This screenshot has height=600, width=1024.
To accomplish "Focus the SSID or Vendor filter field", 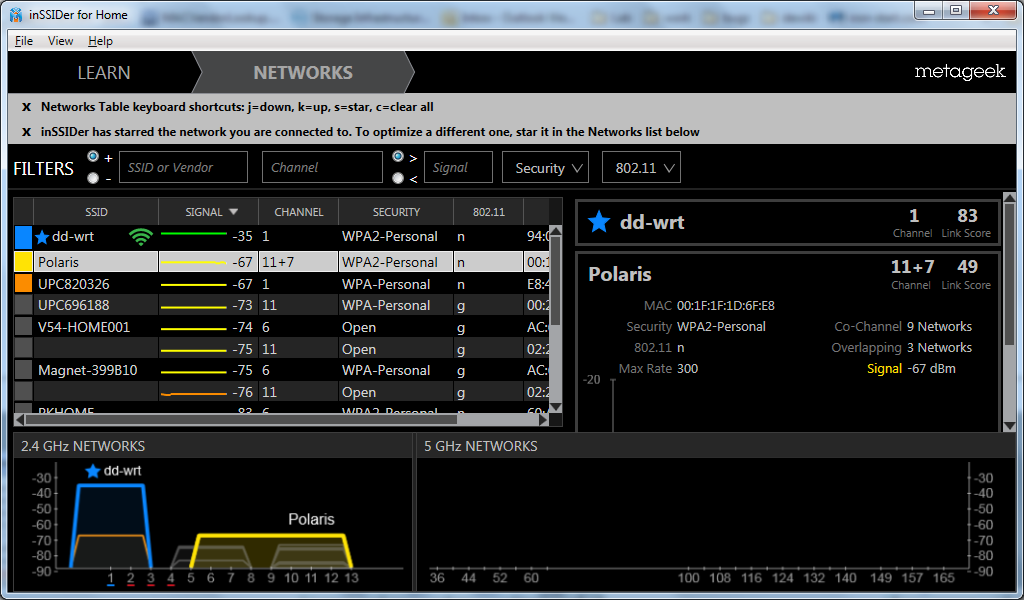I will [184, 167].
